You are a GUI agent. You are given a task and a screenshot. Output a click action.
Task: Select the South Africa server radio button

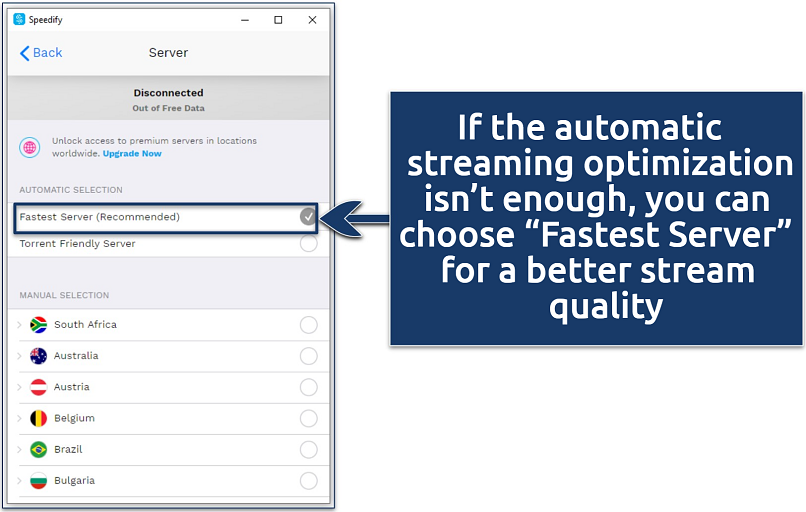click(x=308, y=325)
